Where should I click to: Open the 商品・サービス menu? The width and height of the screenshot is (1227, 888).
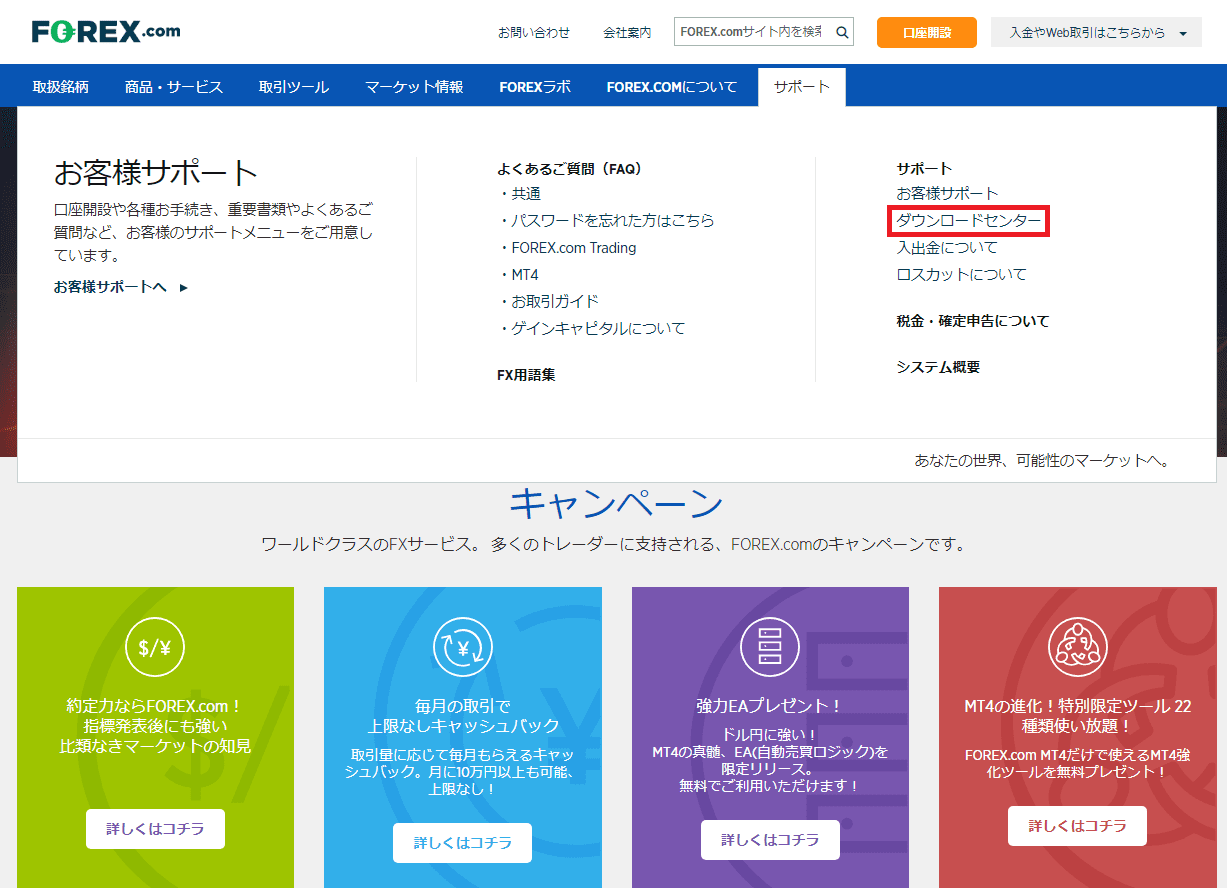tap(174, 87)
